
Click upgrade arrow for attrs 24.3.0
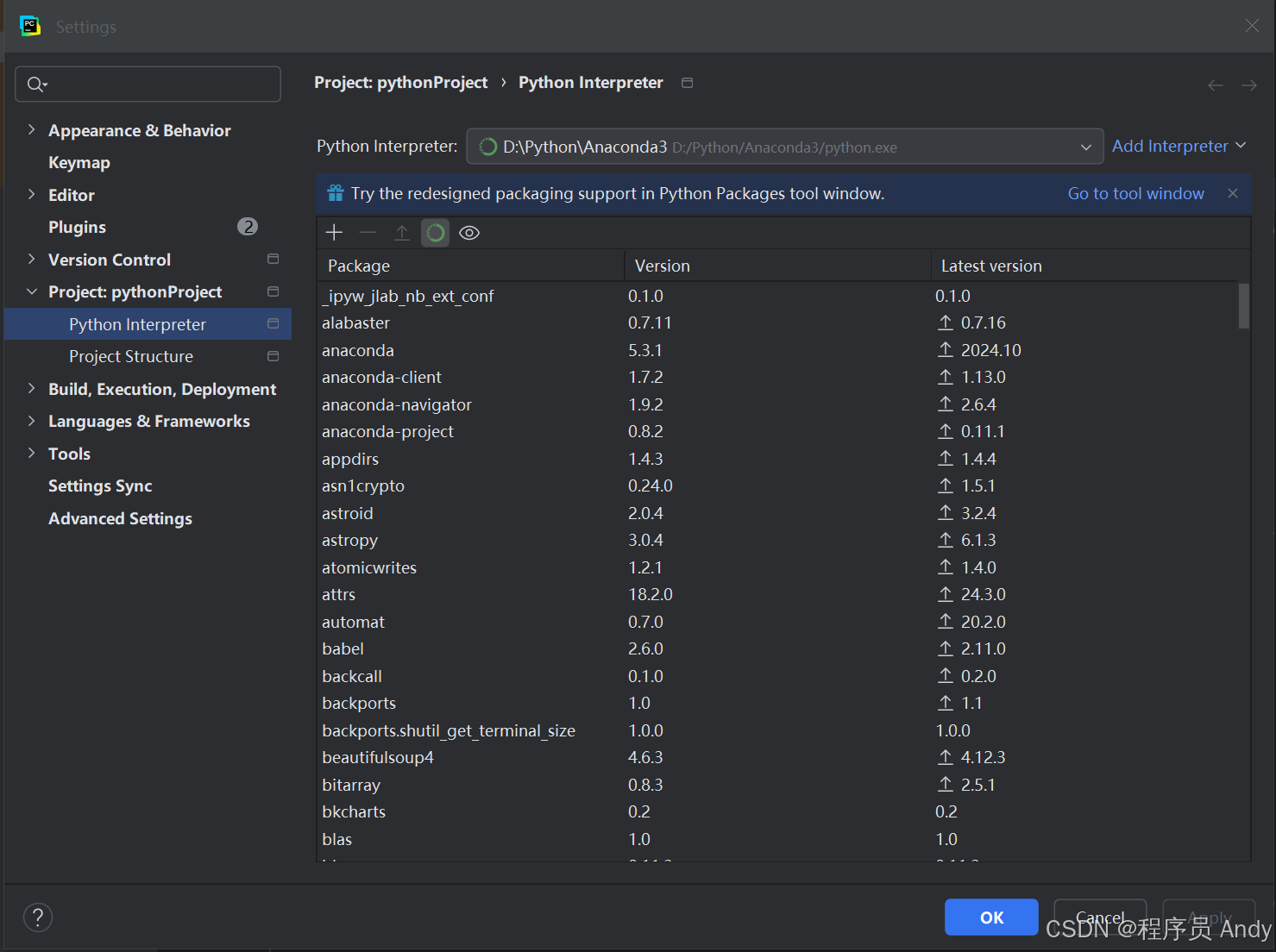946,594
